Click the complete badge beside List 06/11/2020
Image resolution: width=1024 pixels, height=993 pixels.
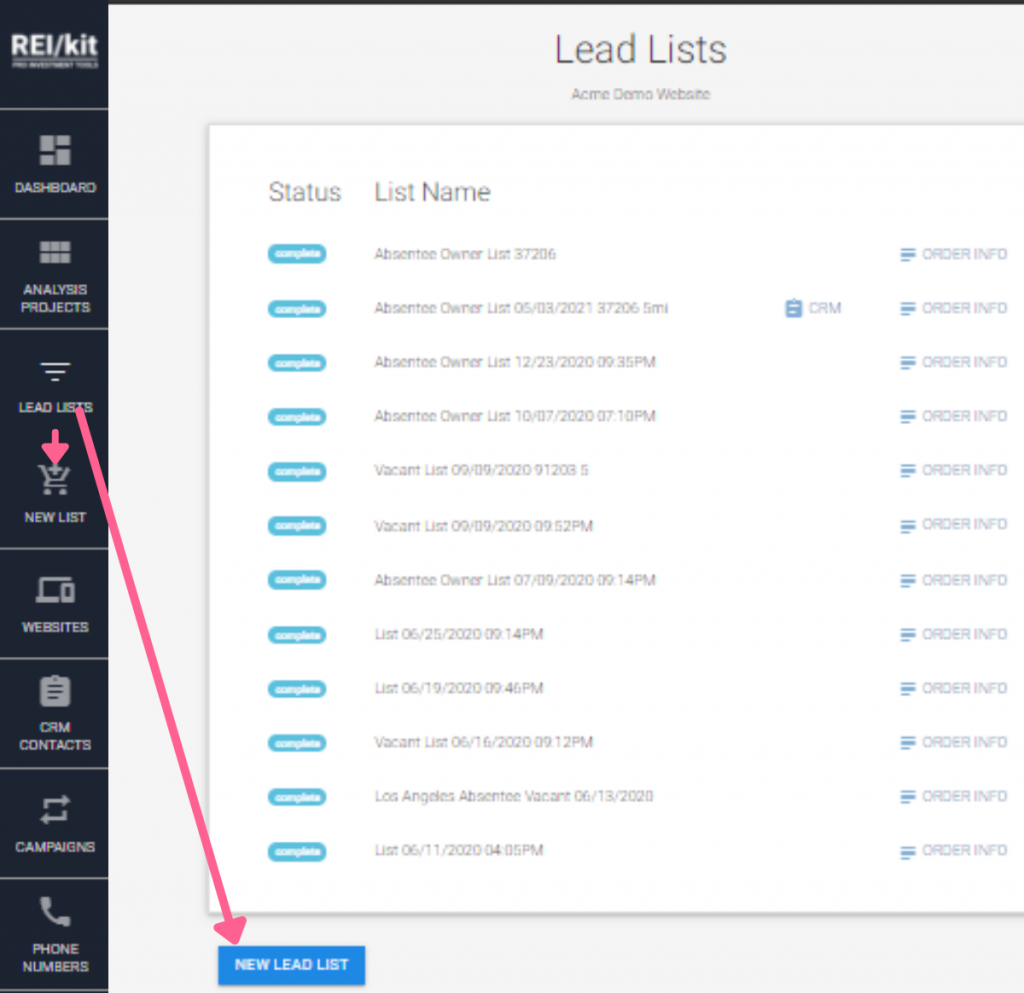(297, 851)
